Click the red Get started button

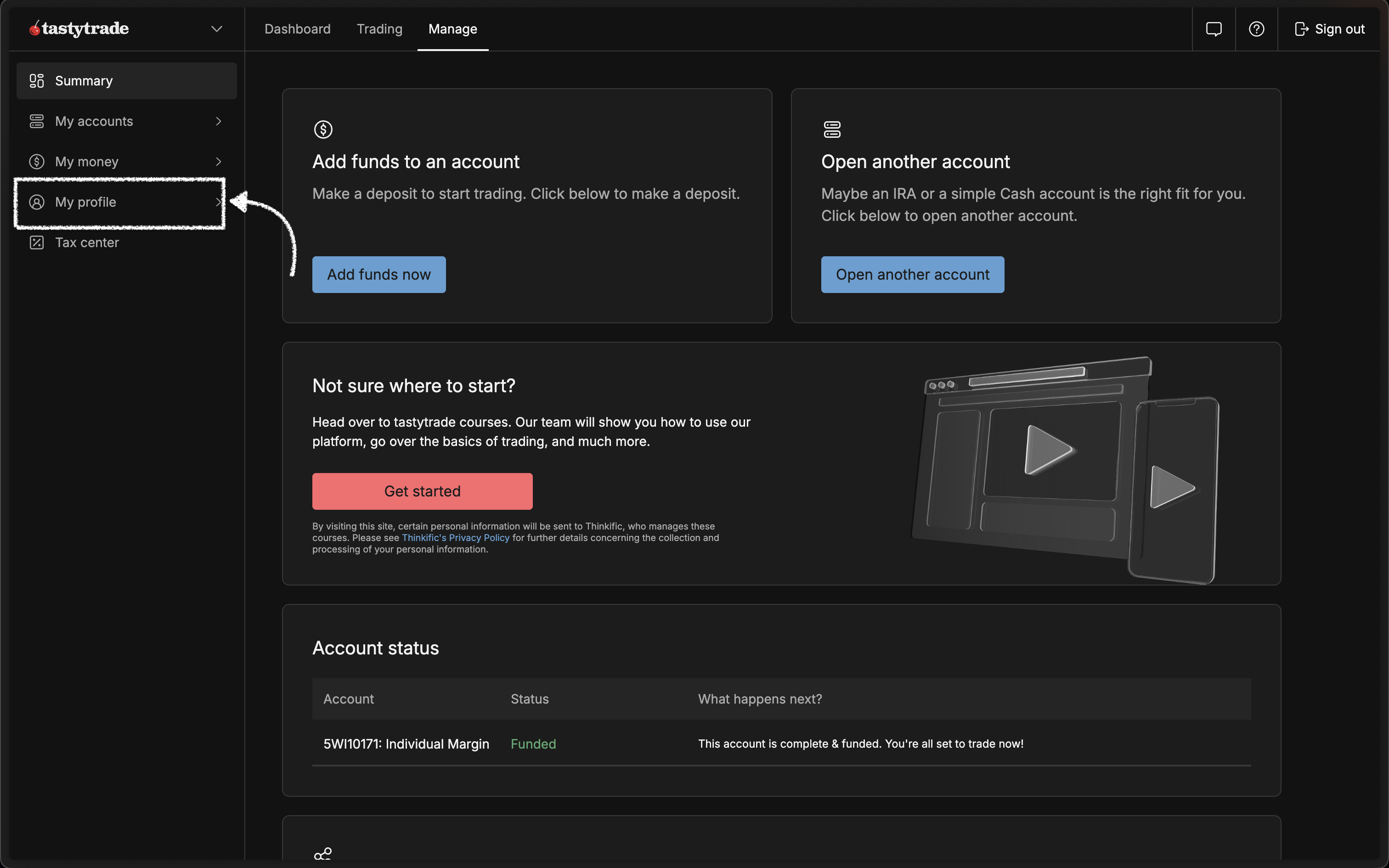(x=422, y=491)
